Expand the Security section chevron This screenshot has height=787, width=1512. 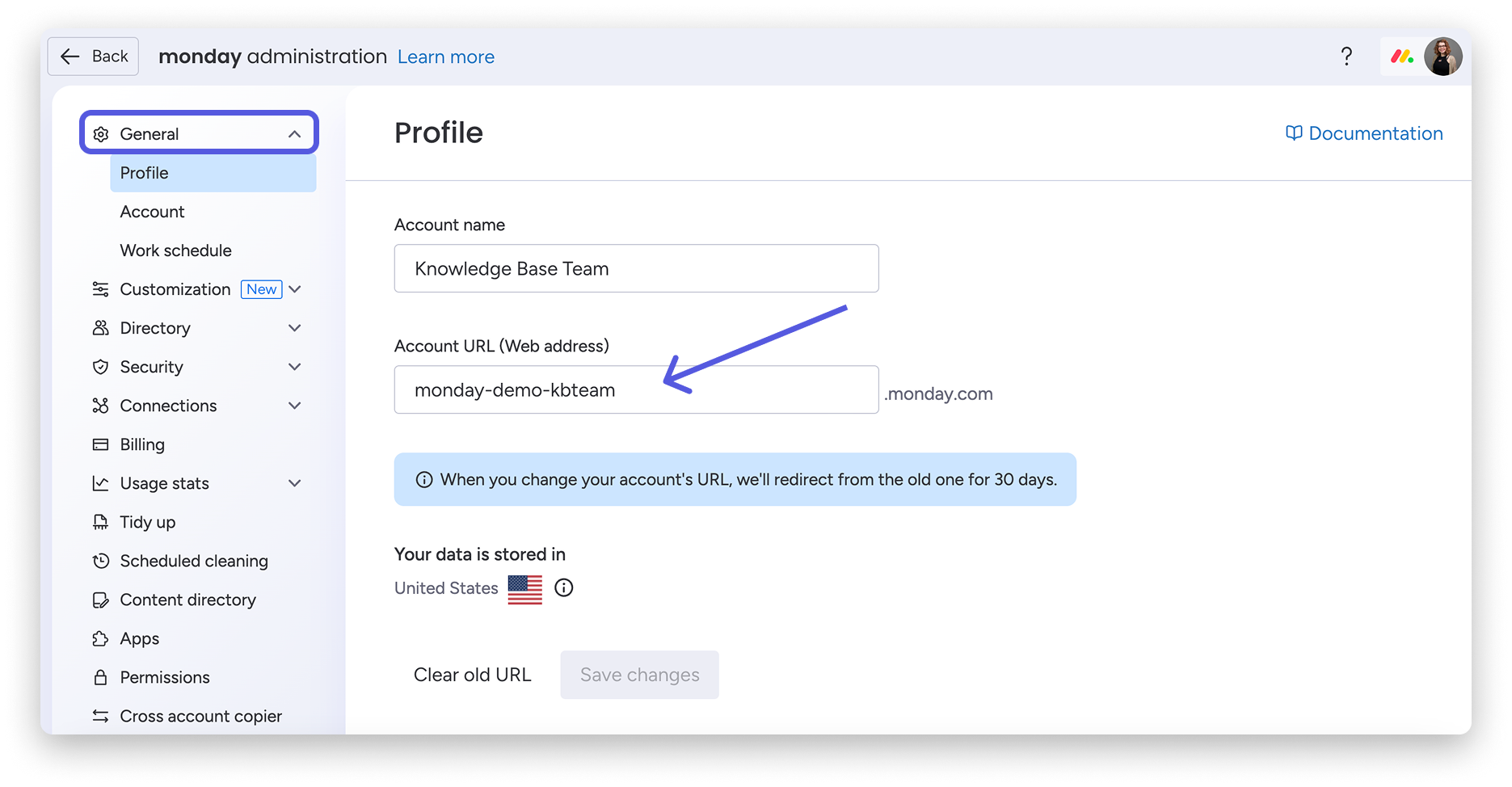(295, 367)
